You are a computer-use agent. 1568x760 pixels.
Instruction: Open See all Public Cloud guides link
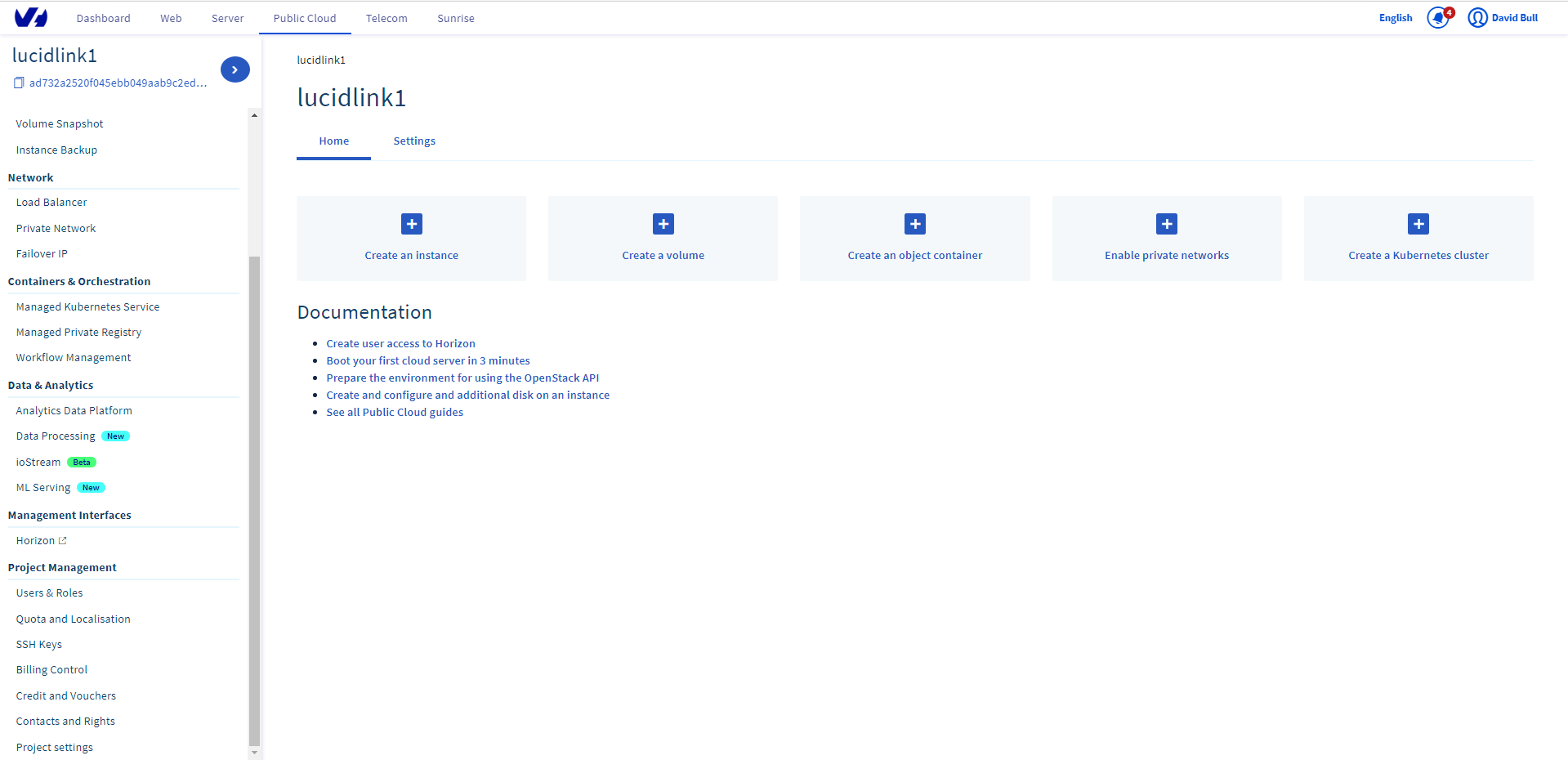pos(395,412)
